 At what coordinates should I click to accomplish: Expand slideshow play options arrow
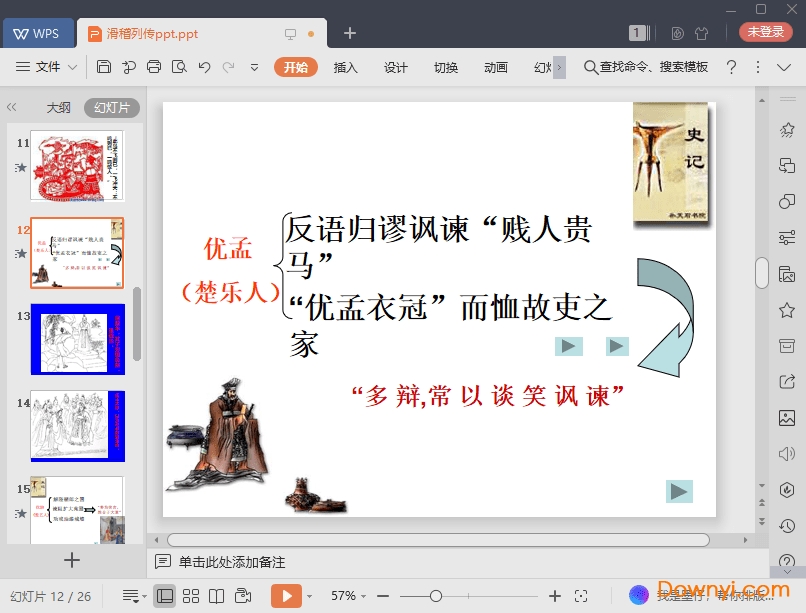tap(309, 596)
